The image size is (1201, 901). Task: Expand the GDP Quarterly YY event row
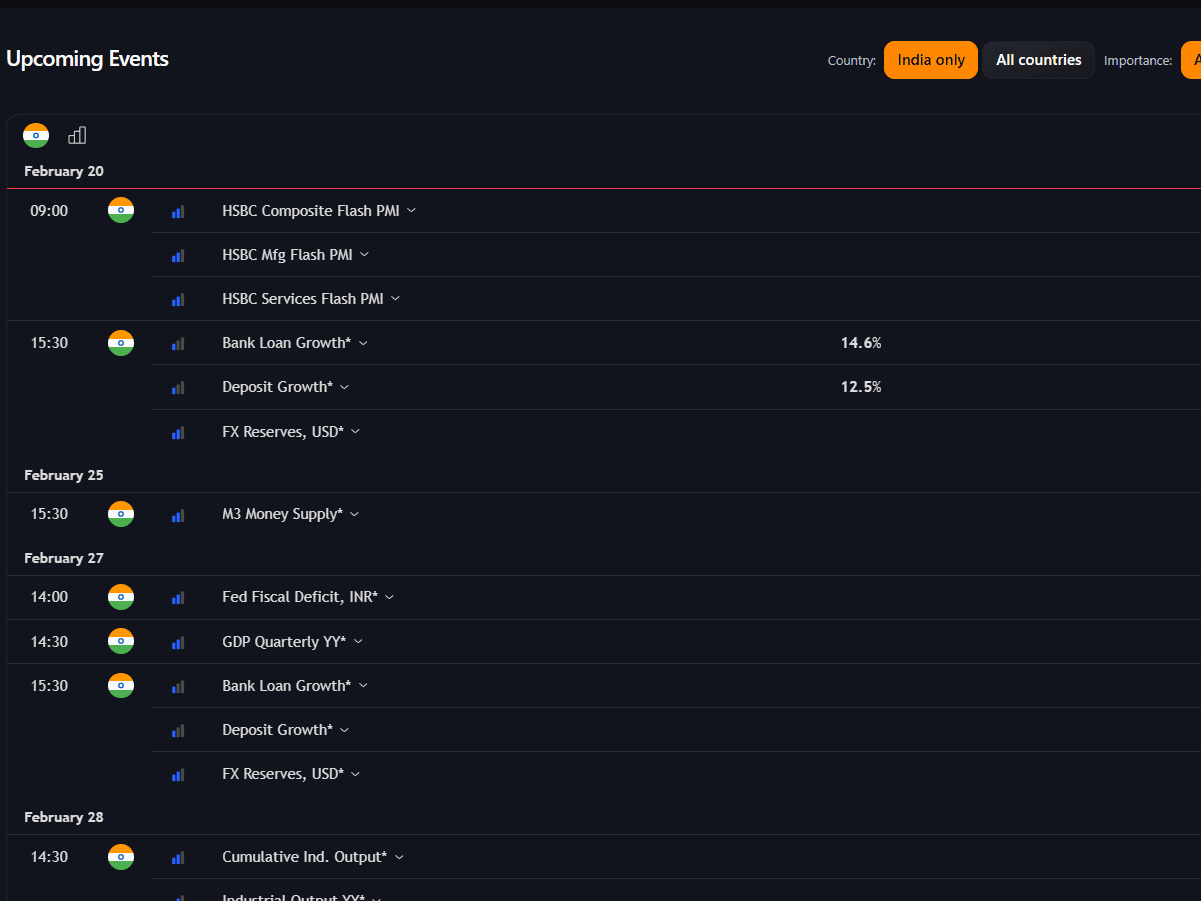click(358, 641)
